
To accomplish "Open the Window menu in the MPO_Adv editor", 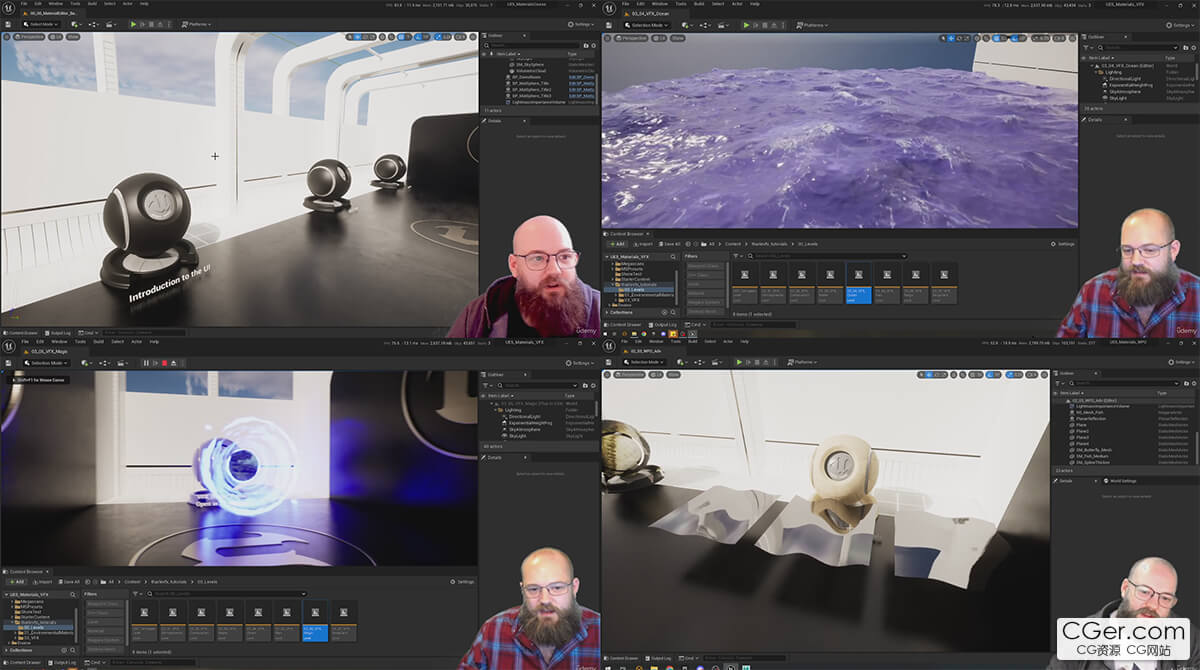I will 656,341.
